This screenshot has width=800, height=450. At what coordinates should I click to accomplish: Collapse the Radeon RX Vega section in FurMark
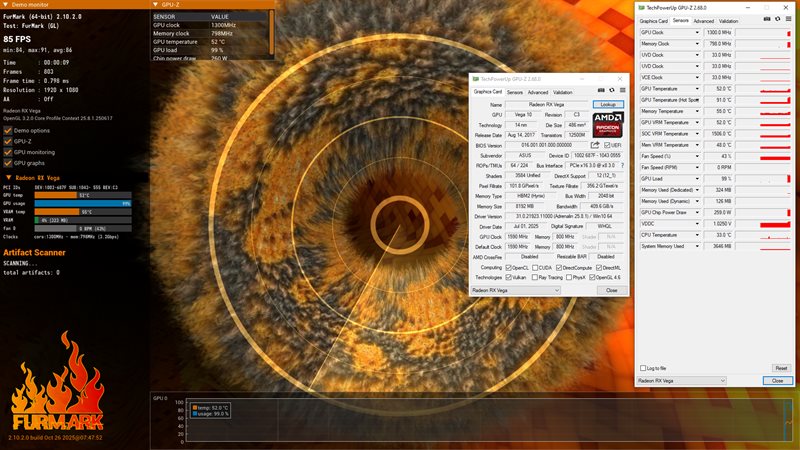pos(9,177)
